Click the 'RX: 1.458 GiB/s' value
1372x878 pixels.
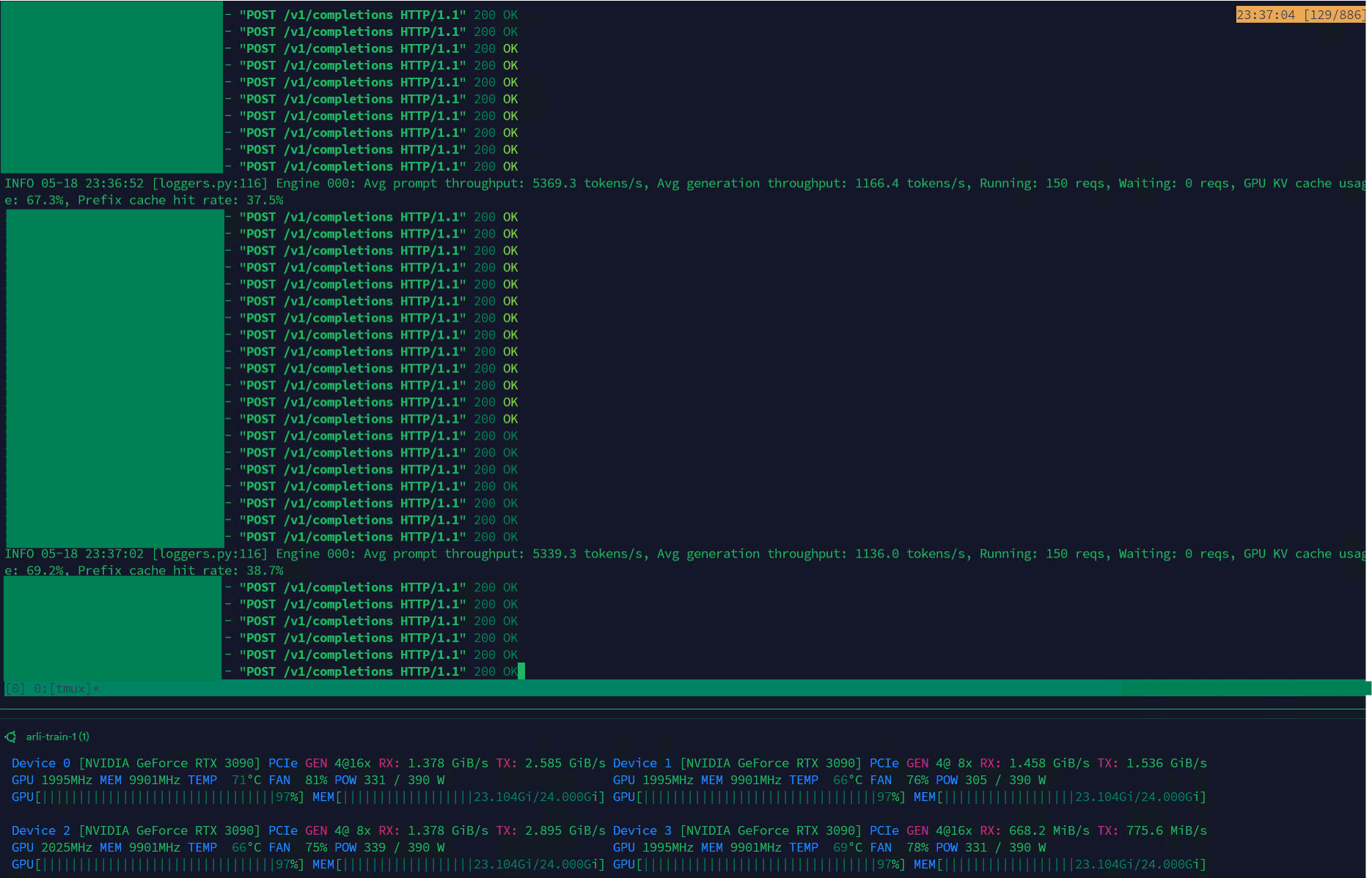point(1035,764)
